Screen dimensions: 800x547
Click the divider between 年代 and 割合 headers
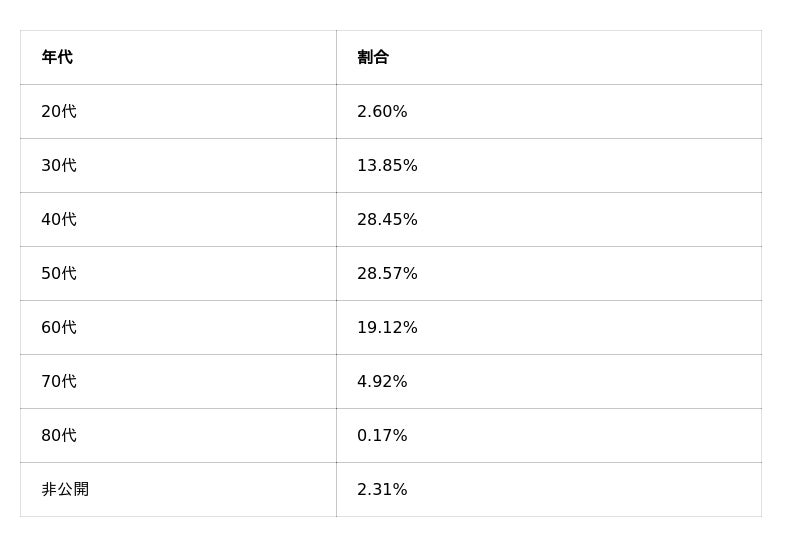(x=336, y=58)
